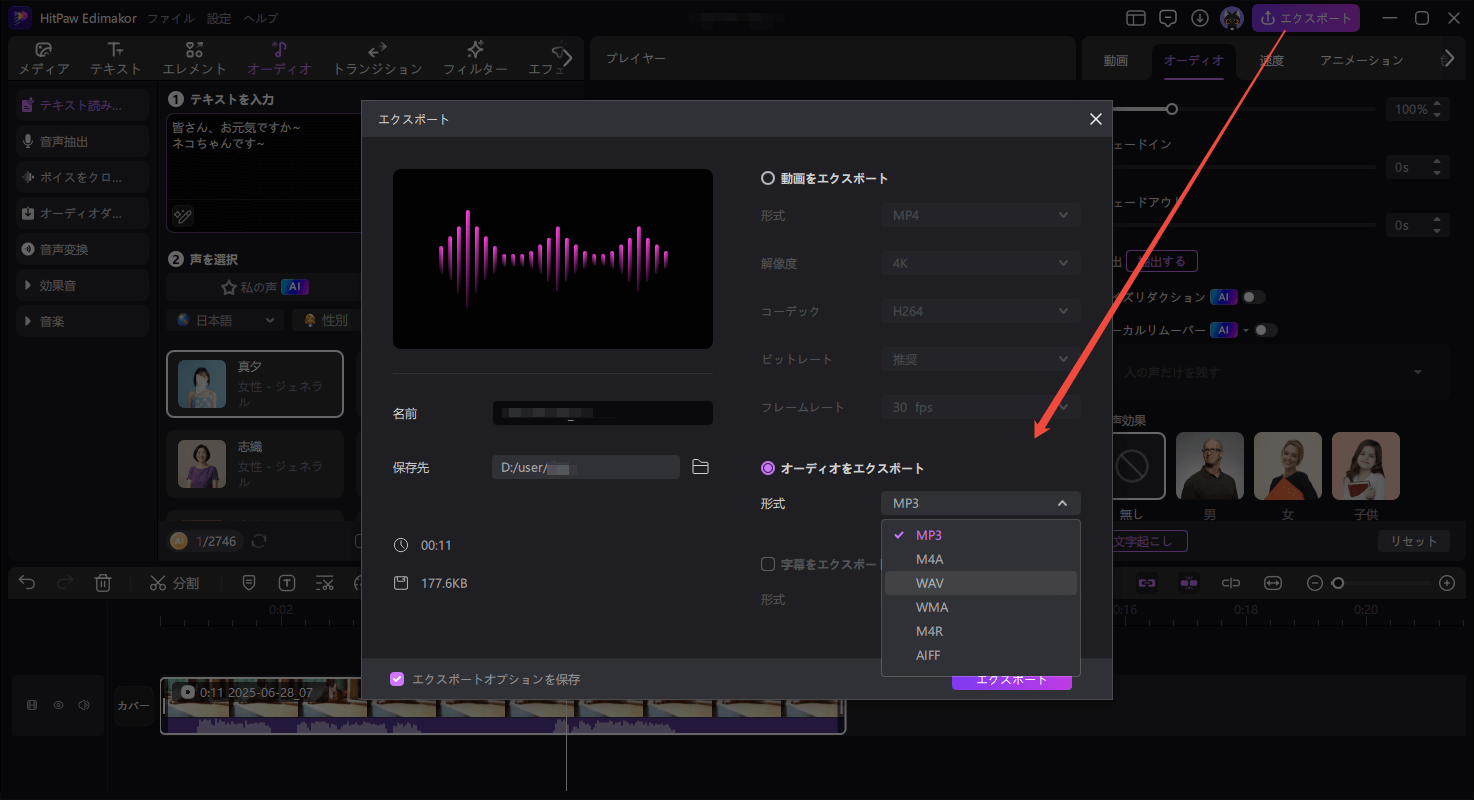The height and width of the screenshot is (800, 1474).
Task: Open the ファイル menu
Action: point(171,18)
